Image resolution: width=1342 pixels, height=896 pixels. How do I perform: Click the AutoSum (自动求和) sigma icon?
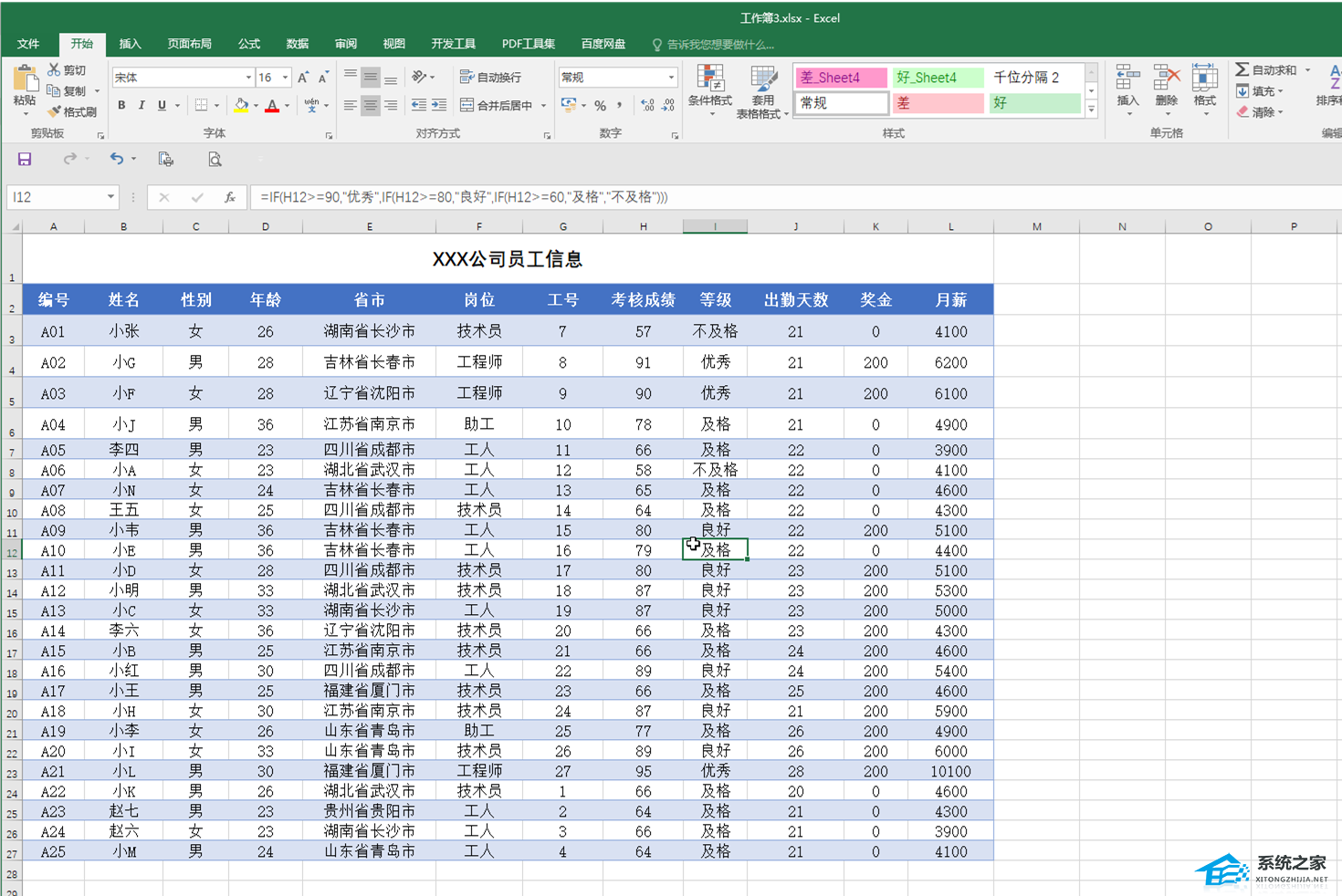(1242, 70)
